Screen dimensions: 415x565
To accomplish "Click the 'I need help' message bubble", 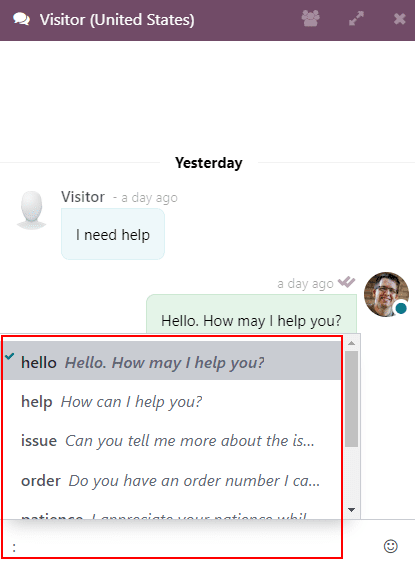I will pyautogui.click(x=113, y=235).
